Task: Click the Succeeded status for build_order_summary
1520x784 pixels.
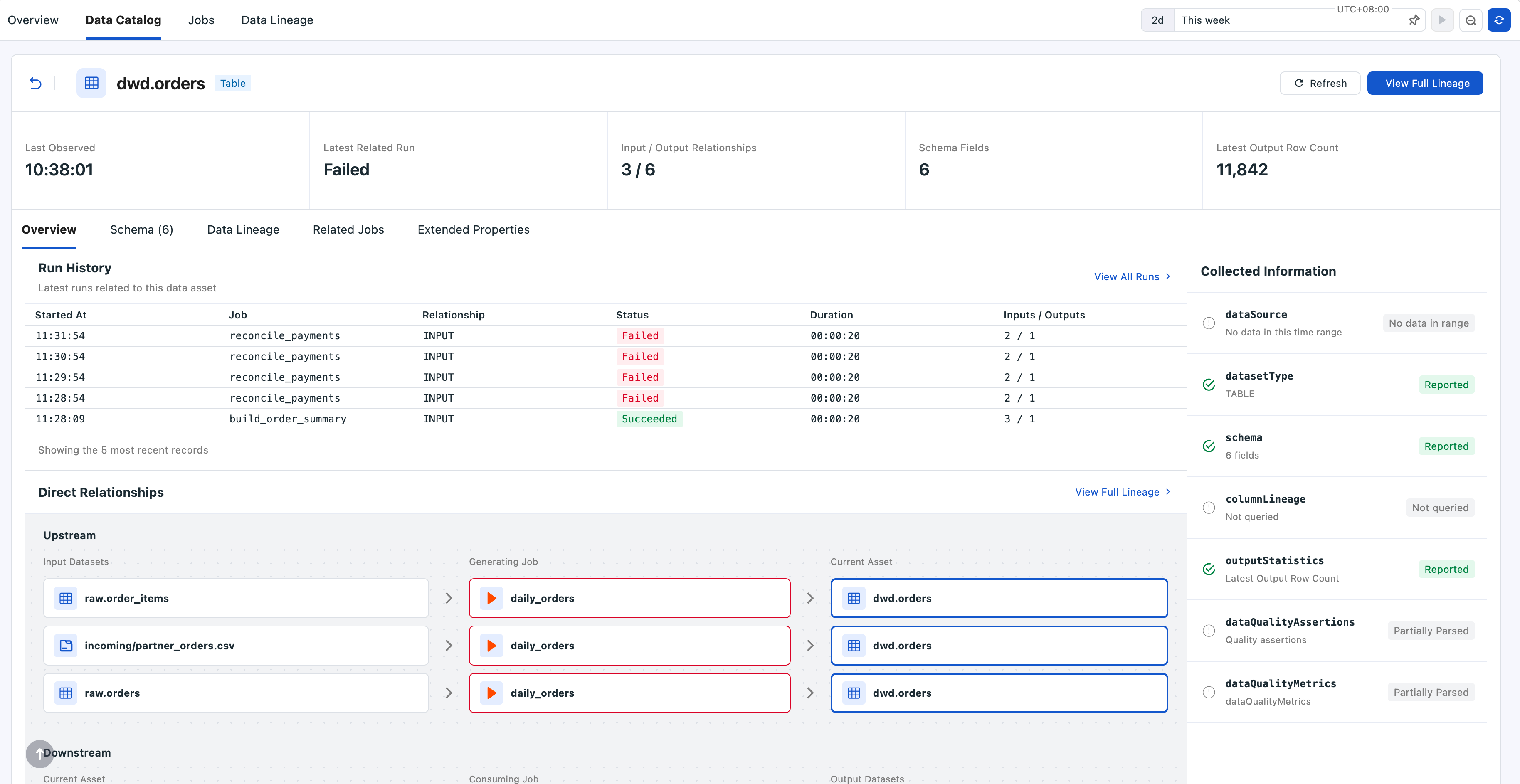Action: coord(649,419)
